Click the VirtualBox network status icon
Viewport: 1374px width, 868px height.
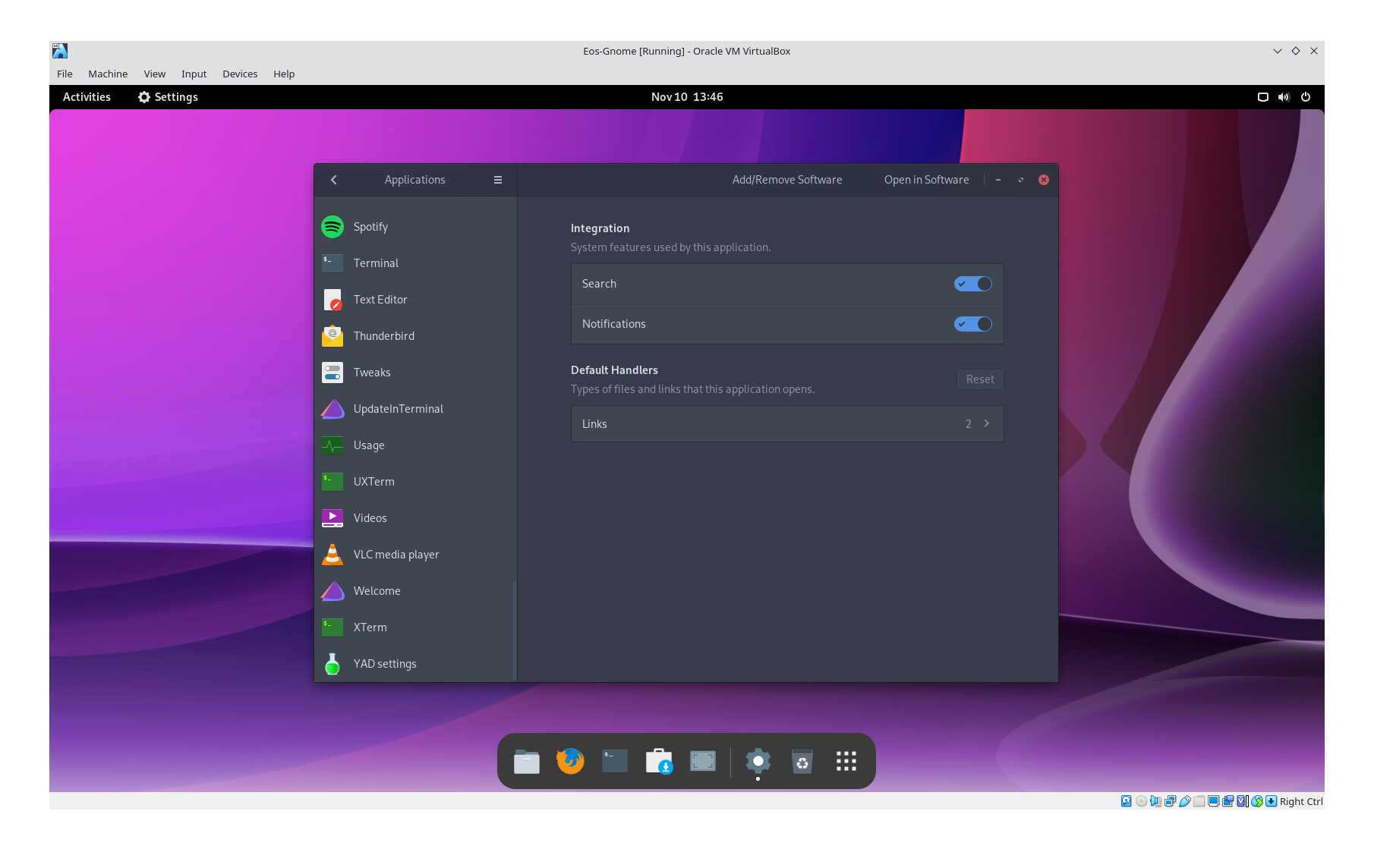(x=1171, y=801)
